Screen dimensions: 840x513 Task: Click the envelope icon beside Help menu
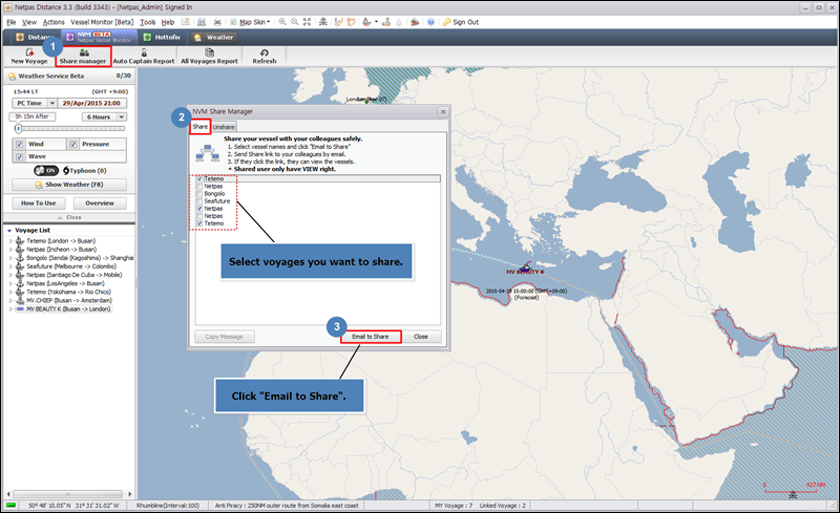(185, 22)
